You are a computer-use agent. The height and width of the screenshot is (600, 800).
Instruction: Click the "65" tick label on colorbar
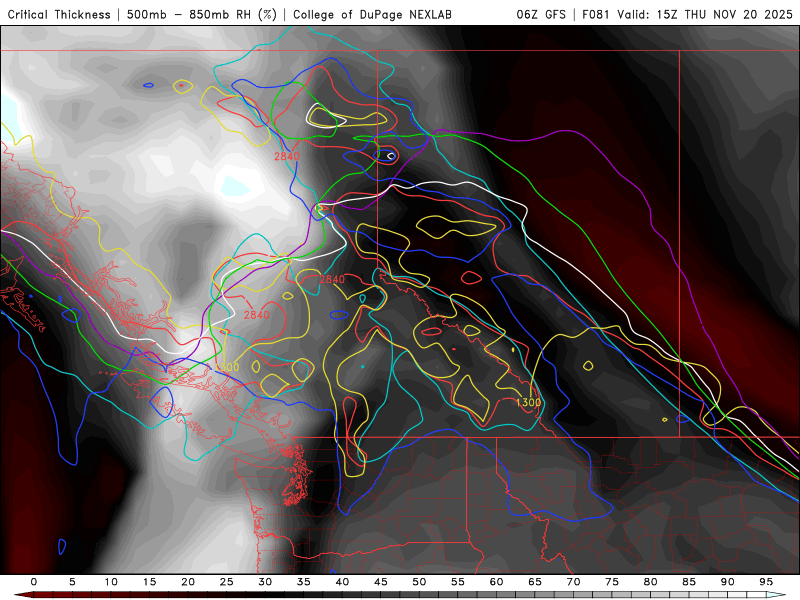point(535,582)
